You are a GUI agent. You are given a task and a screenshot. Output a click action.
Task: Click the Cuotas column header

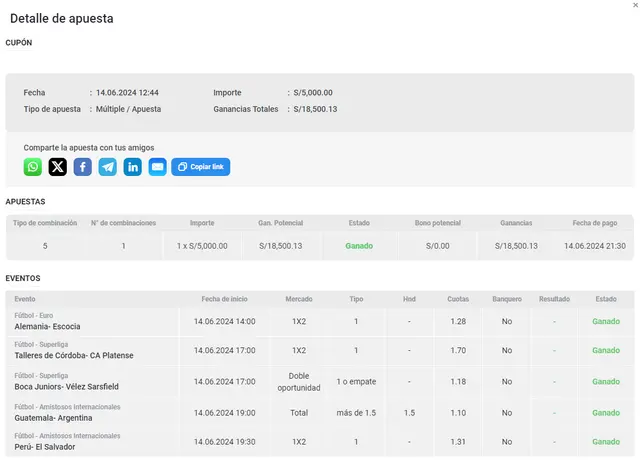(458, 299)
